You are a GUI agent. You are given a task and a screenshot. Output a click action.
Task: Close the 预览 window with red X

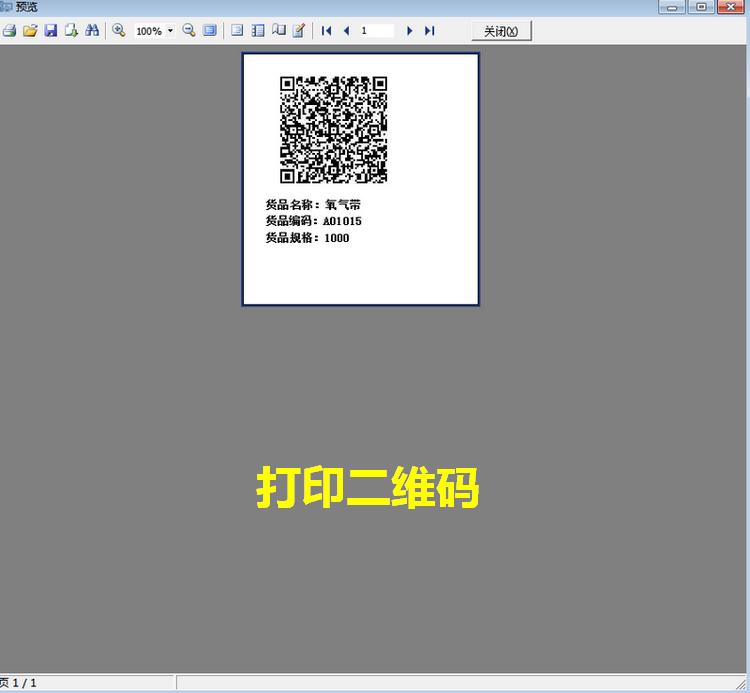click(731, 7)
